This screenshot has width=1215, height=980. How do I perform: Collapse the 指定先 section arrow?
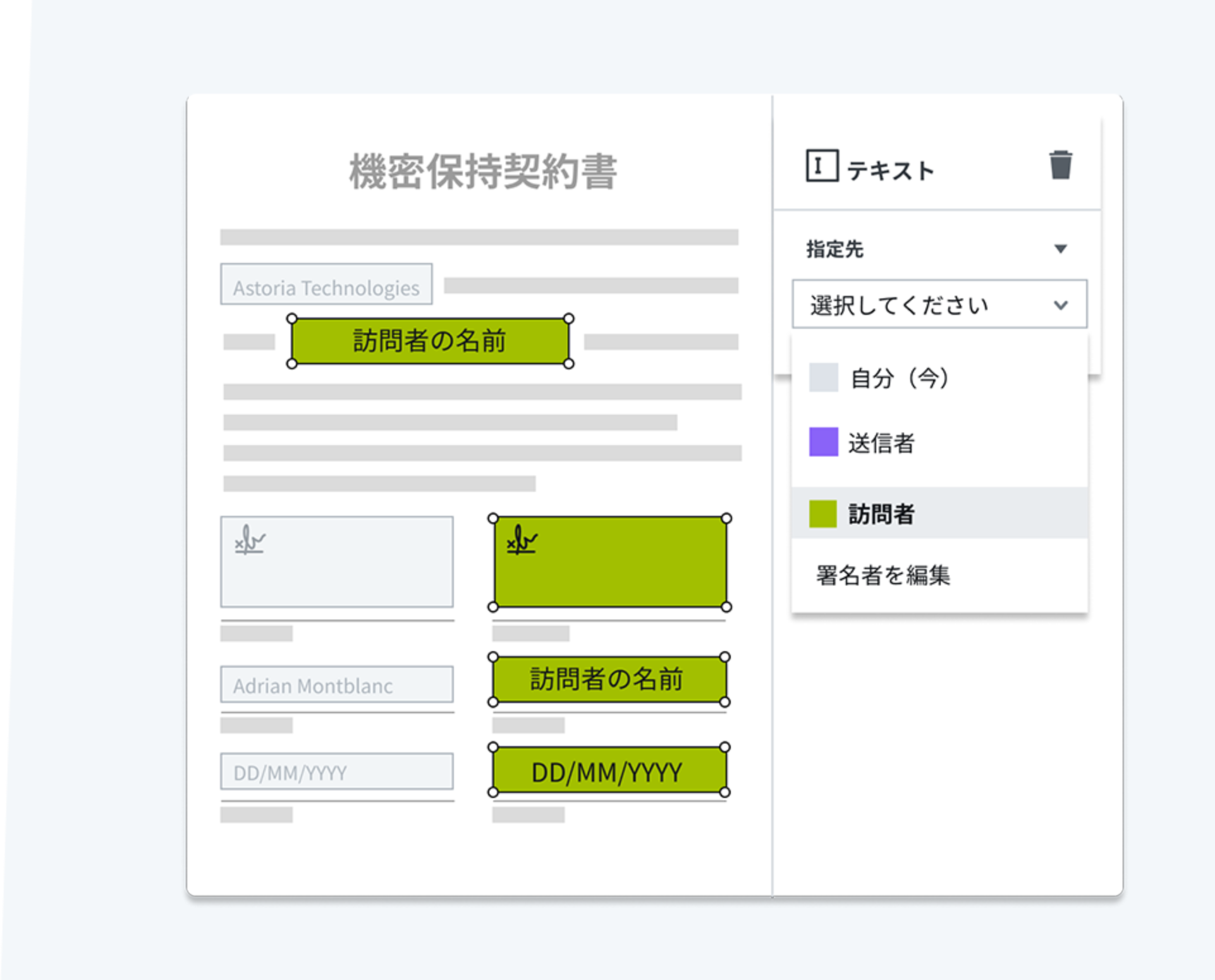(1060, 249)
